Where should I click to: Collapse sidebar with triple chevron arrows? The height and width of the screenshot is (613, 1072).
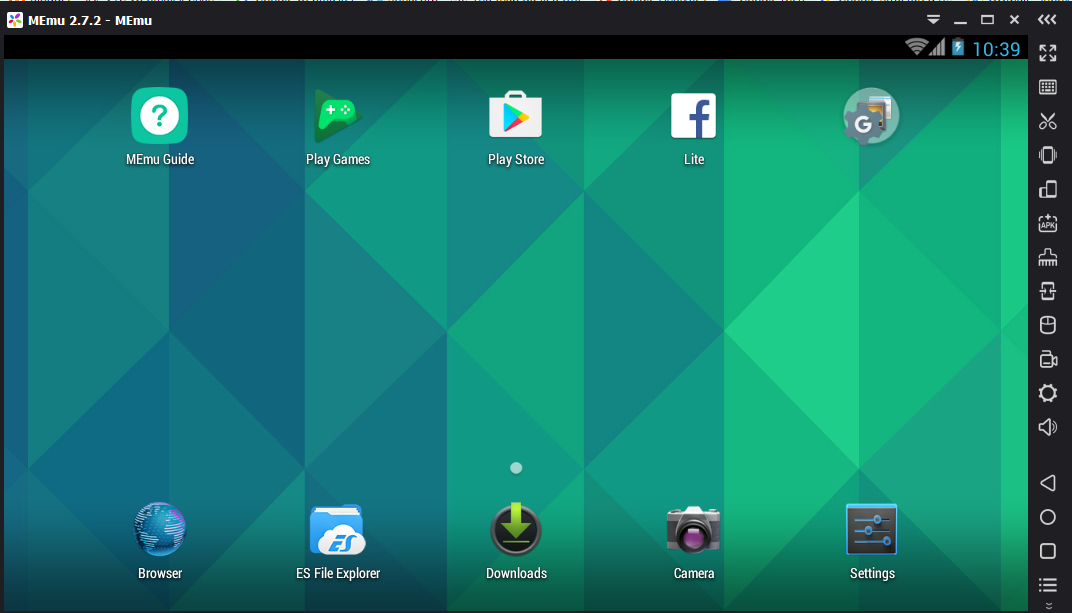pos(1047,20)
